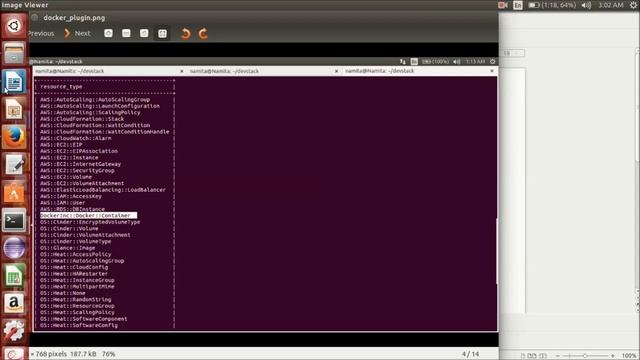Rotate image counterclockwise
640x360 pixels.
point(185,33)
